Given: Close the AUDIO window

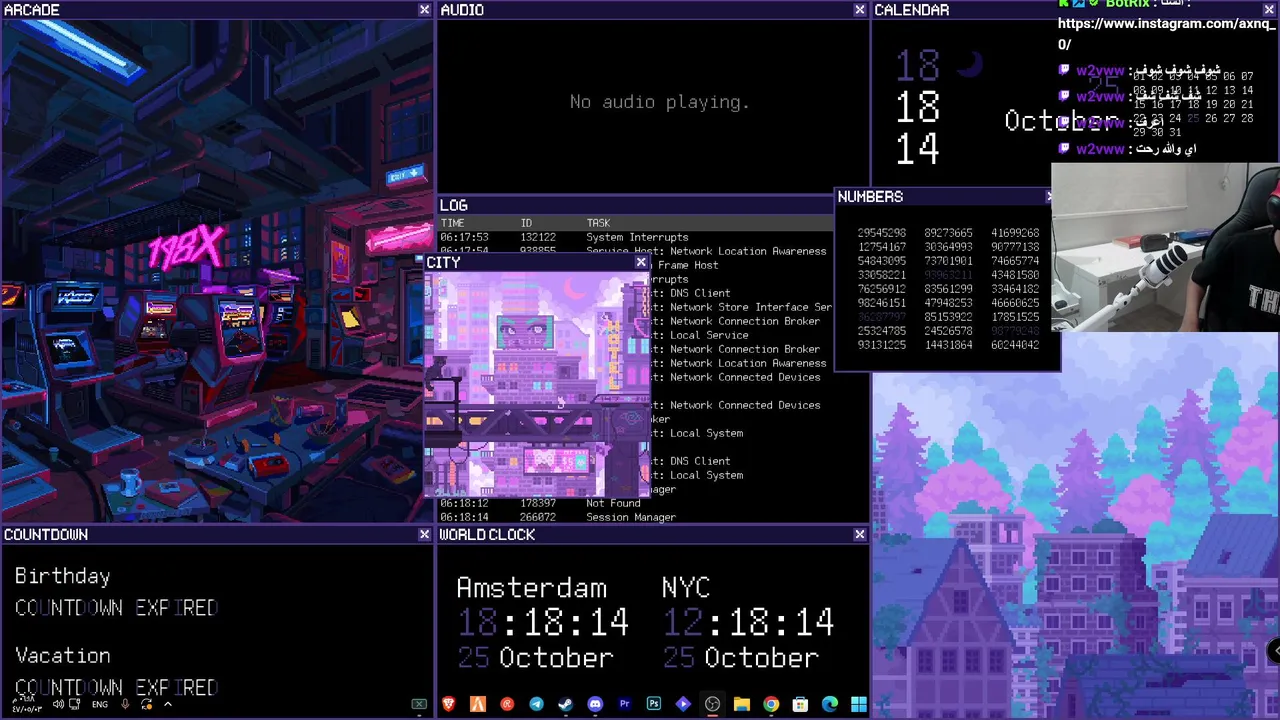Looking at the screenshot, I should pyautogui.click(x=859, y=9).
